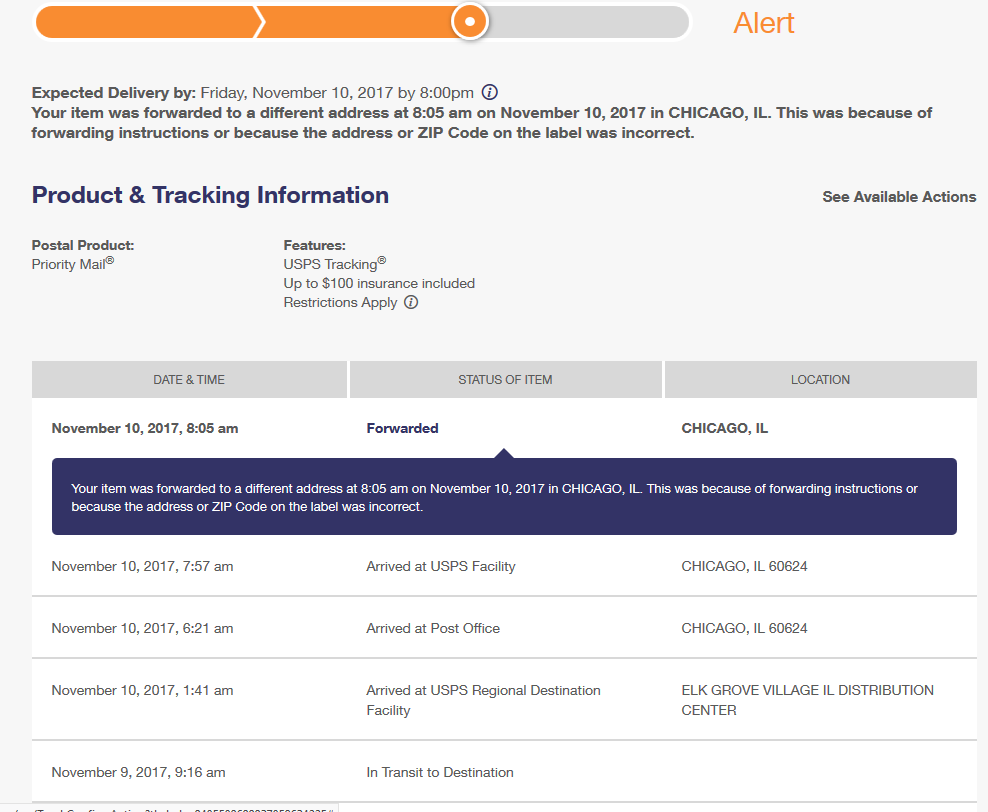
Task: Click the Expected Delivery info icon
Action: (490, 93)
